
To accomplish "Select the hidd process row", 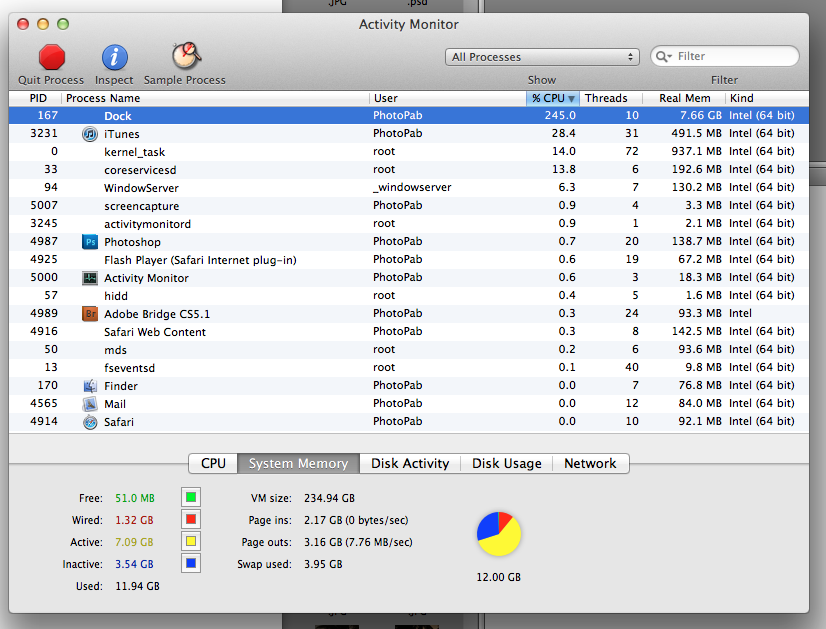I will coord(409,296).
